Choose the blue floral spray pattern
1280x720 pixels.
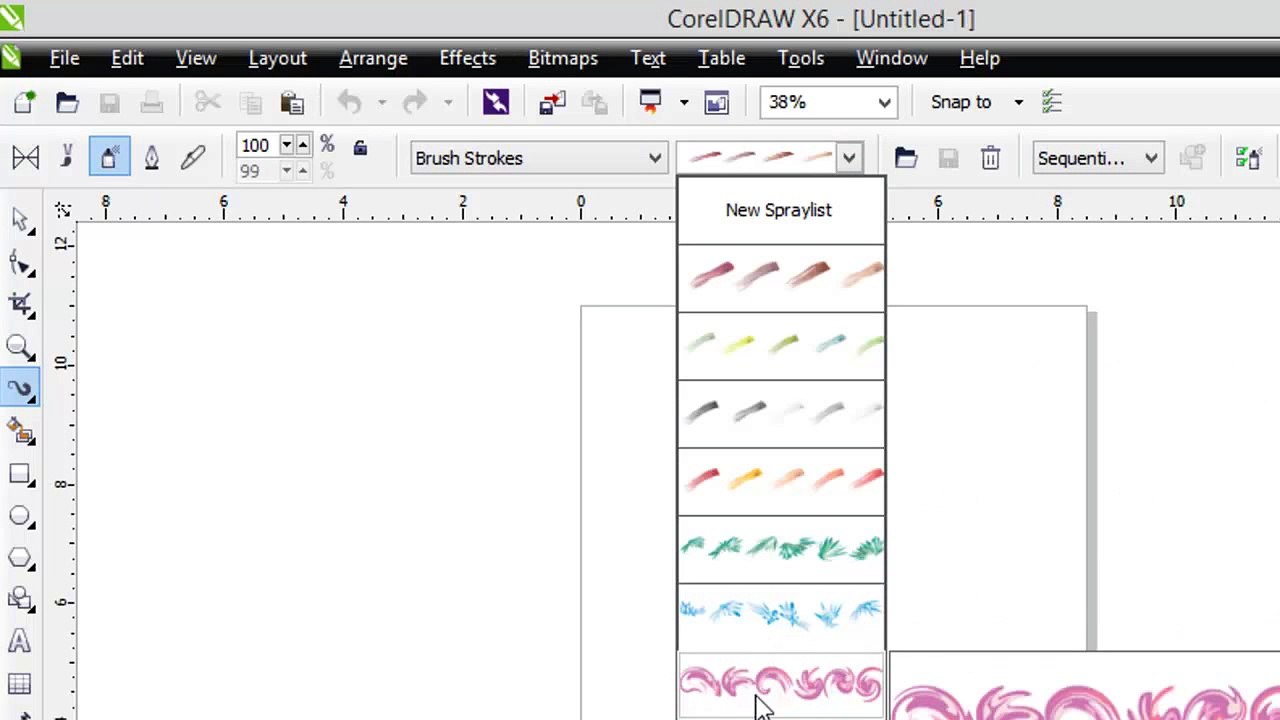coord(781,617)
